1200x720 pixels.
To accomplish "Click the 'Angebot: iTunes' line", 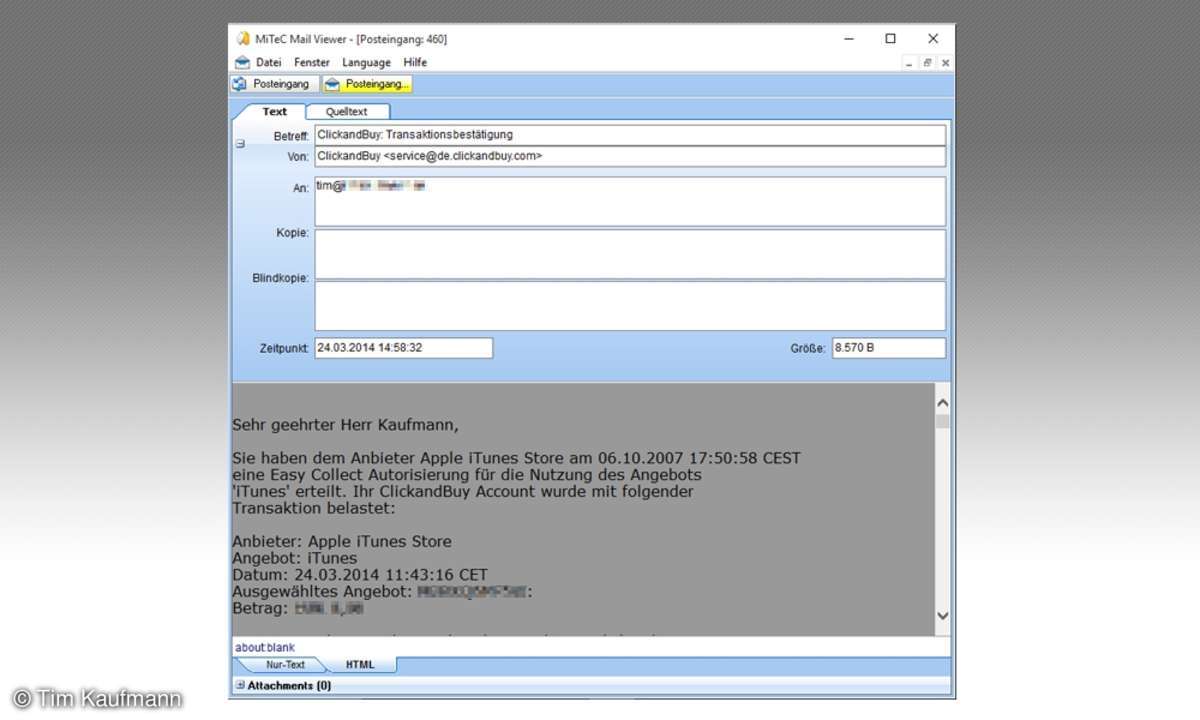I will 294,558.
